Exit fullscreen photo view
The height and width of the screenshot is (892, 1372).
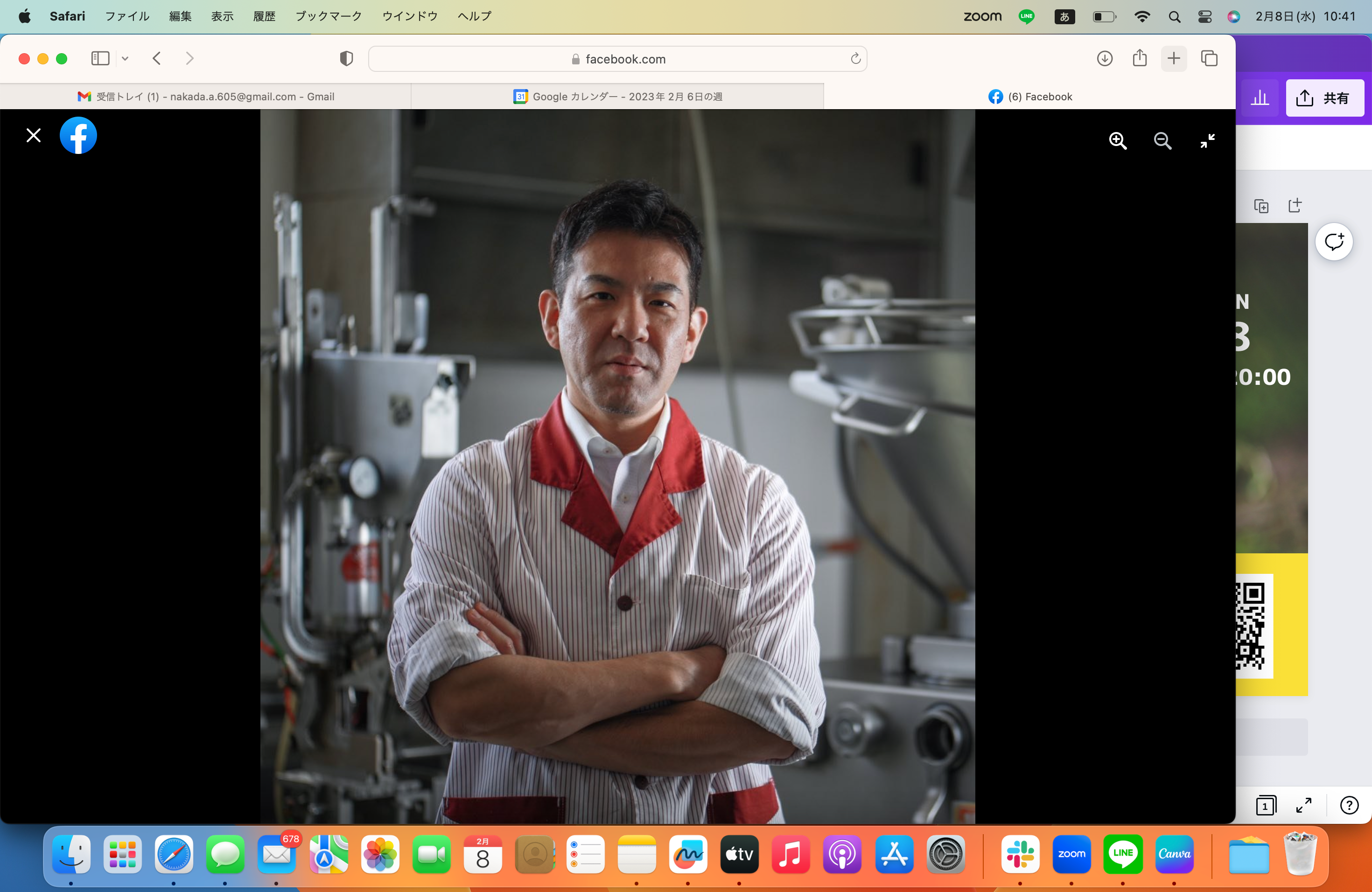[x=1207, y=140]
